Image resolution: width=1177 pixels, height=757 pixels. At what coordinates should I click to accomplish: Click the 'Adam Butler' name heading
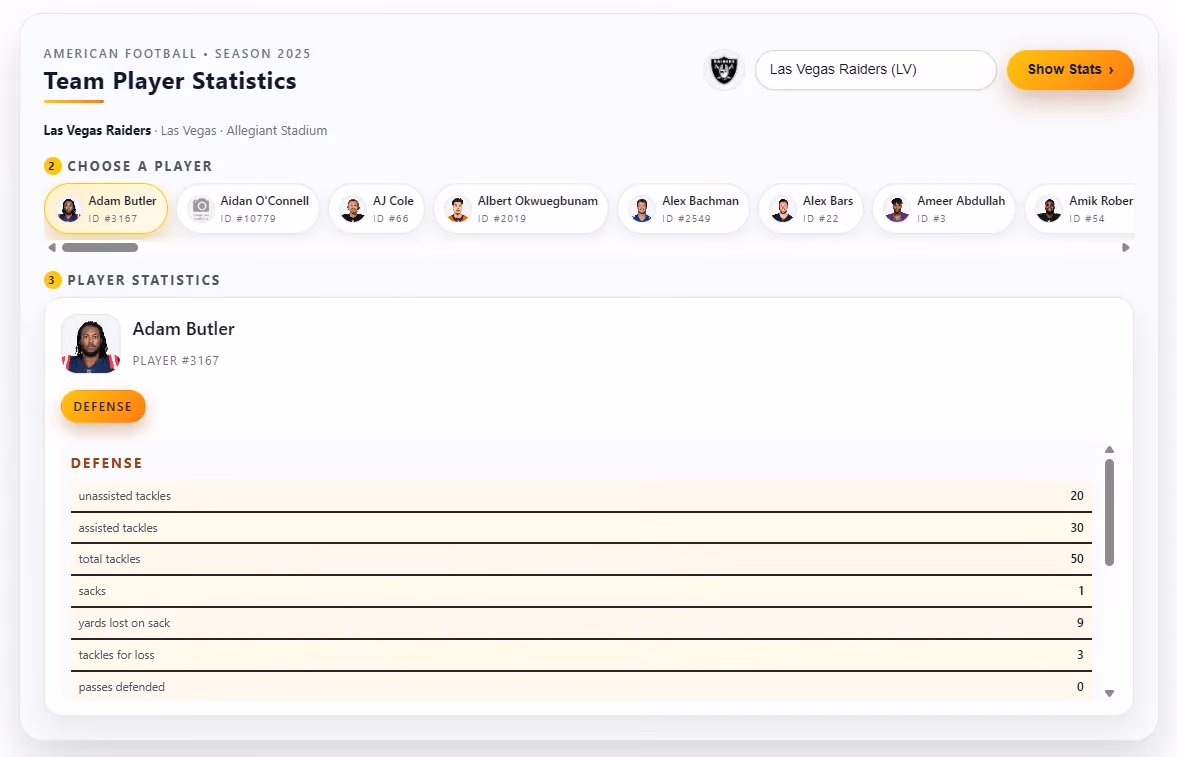pos(184,329)
